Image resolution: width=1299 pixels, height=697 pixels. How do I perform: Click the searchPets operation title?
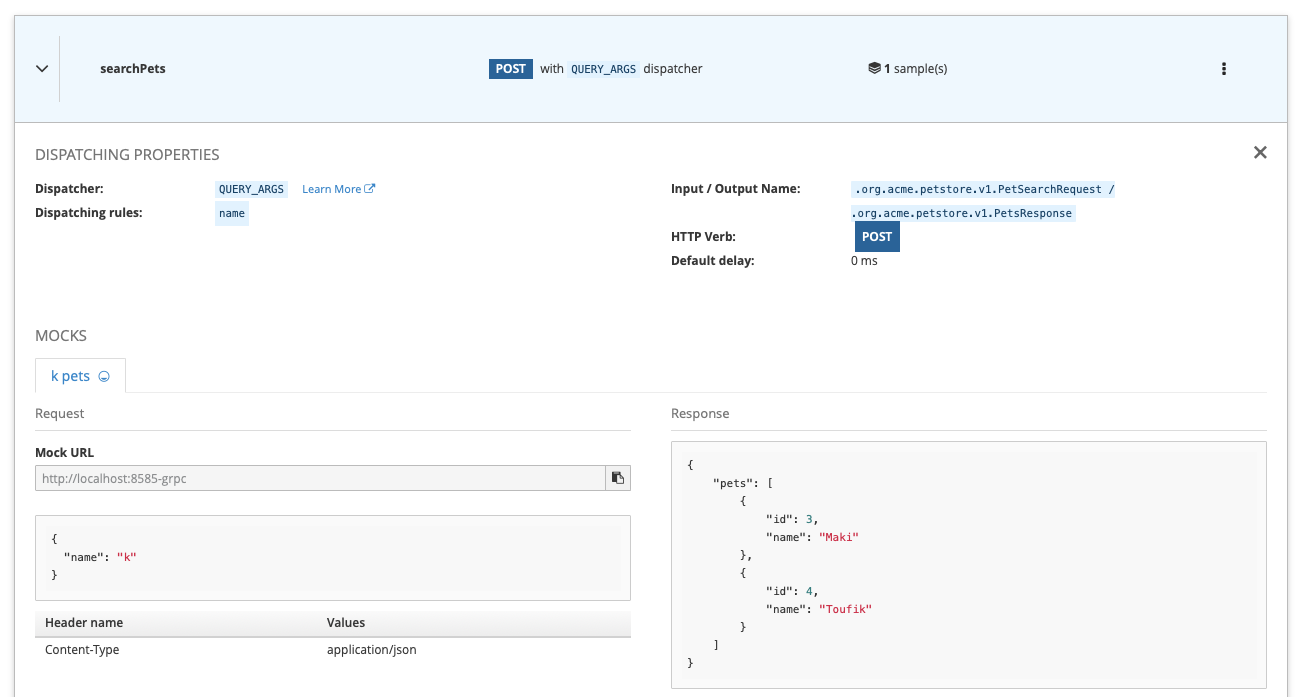point(133,69)
